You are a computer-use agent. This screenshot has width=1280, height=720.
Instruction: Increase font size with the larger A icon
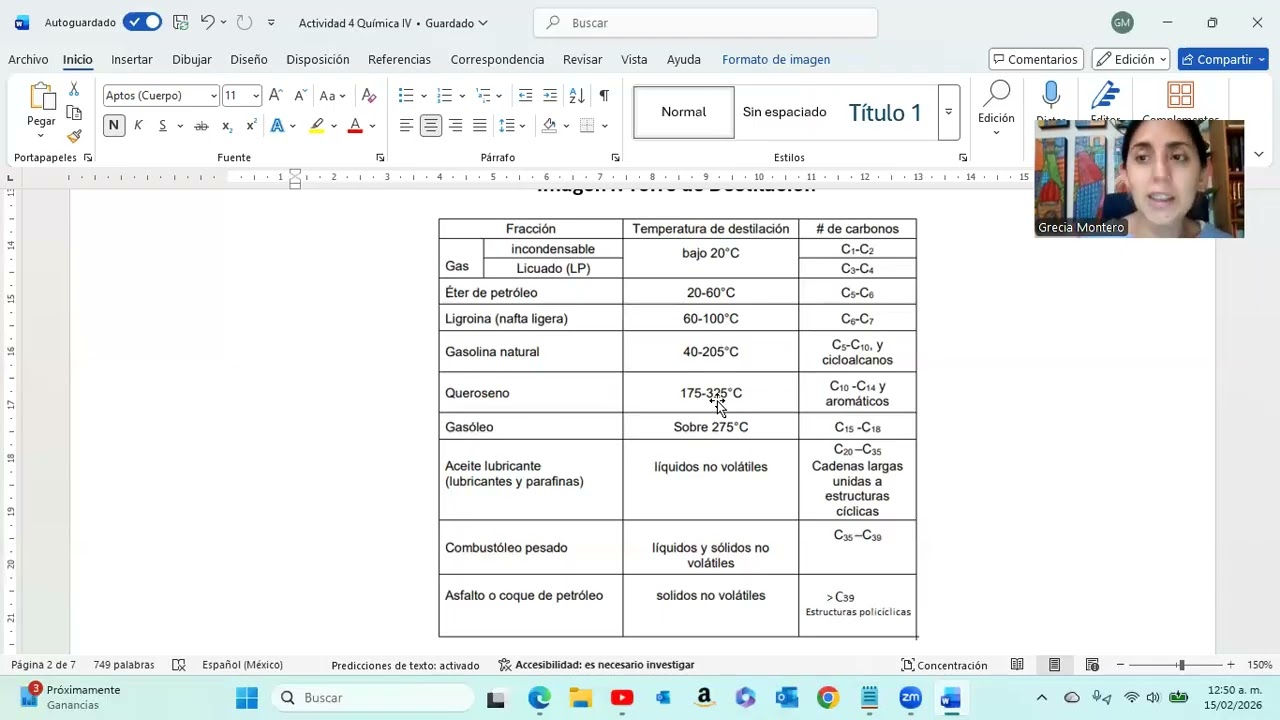[275, 95]
